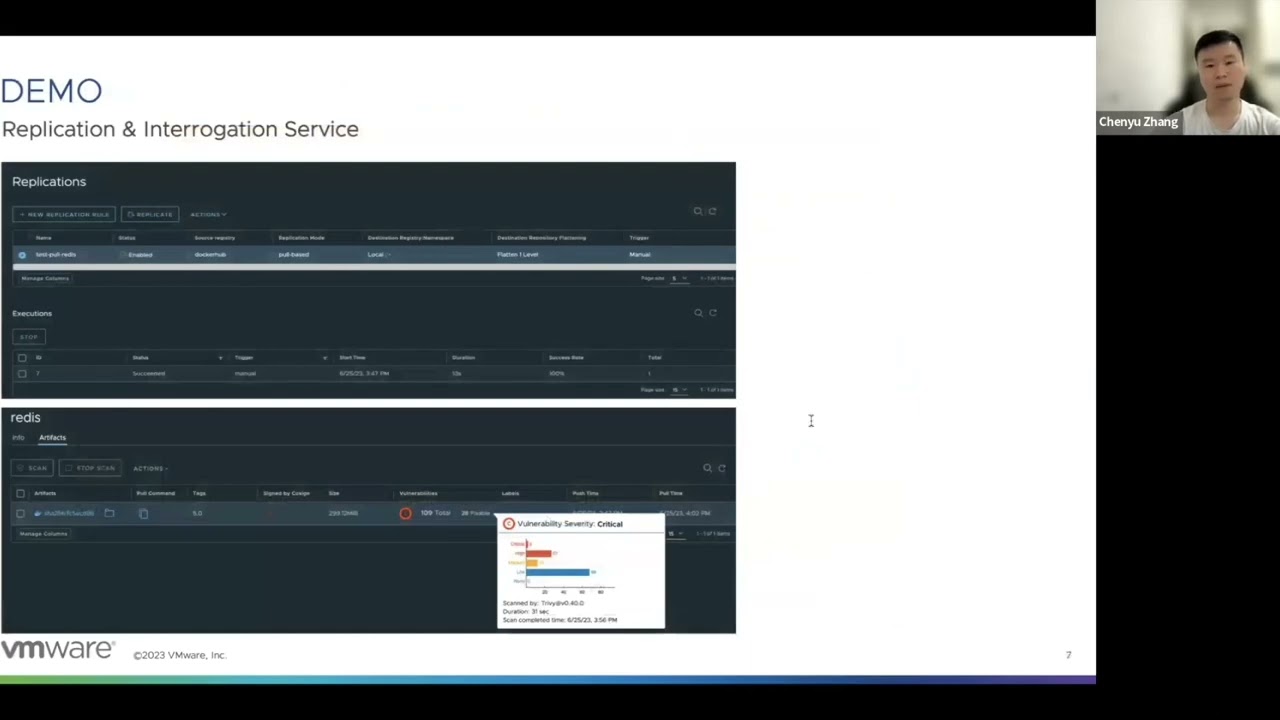The width and height of the screenshot is (1280, 720).
Task: Tick the Artifacts header select-all checkbox
Action: [x=20, y=493]
